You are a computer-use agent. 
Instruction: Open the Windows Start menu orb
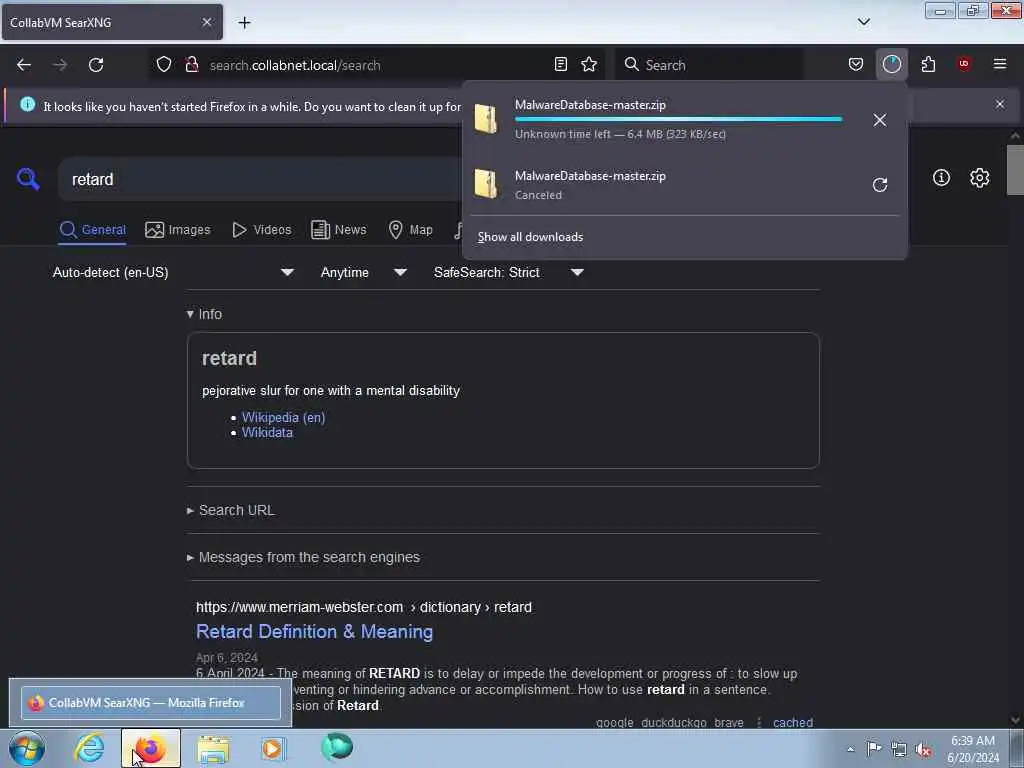pyautogui.click(x=27, y=748)
